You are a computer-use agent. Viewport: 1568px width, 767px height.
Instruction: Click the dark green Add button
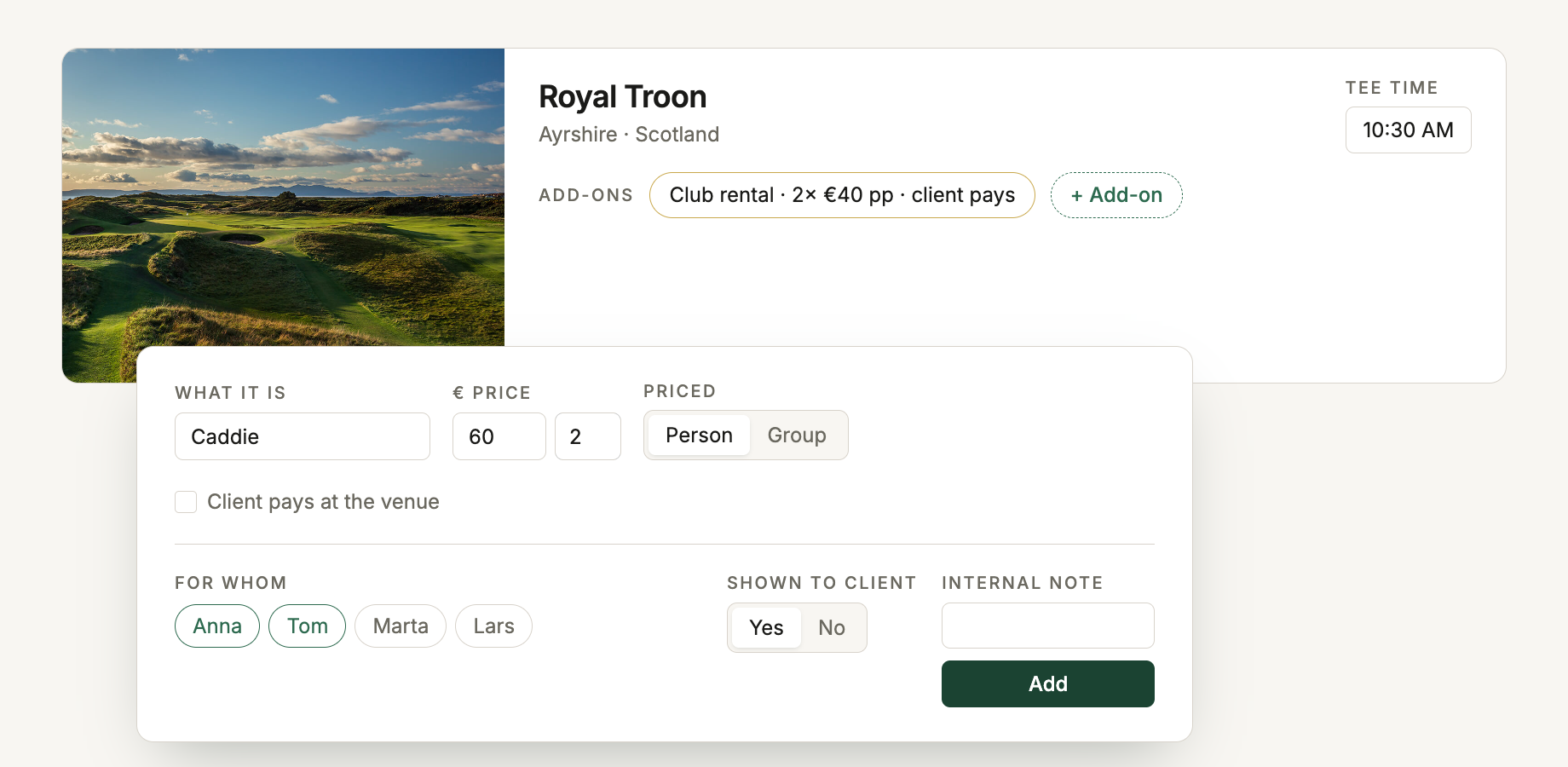(1048, 683)
